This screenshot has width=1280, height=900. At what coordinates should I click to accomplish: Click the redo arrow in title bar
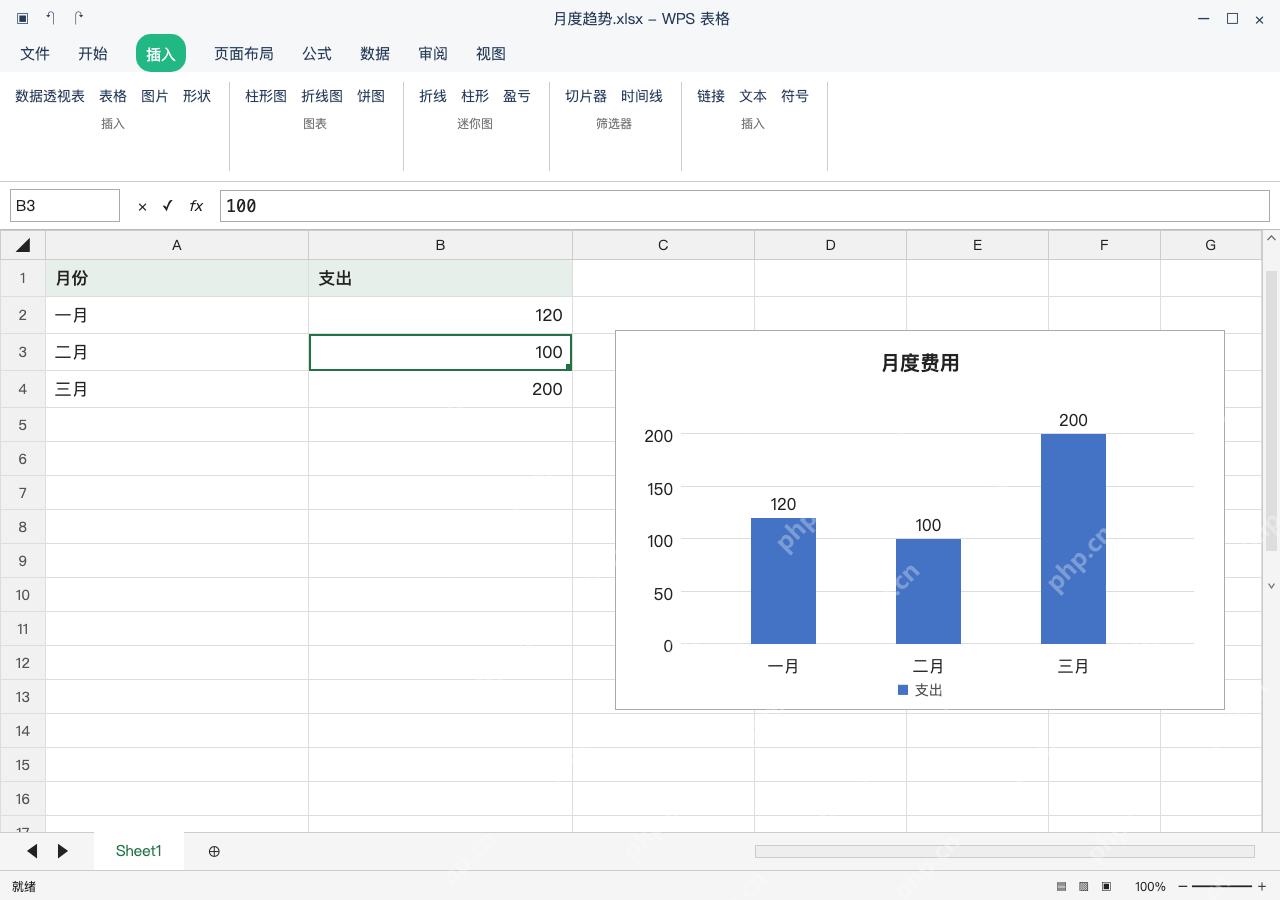tap(79, 18)
